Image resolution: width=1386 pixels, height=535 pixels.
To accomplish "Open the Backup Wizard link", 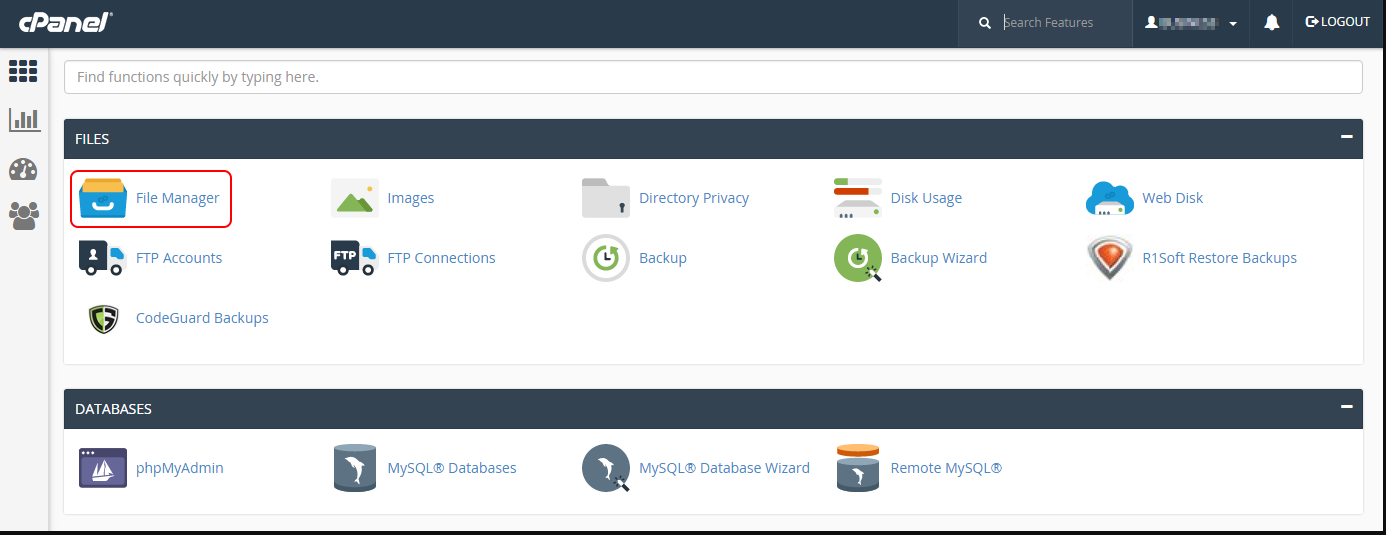I will pyautogui.click(x=938, y=258).
